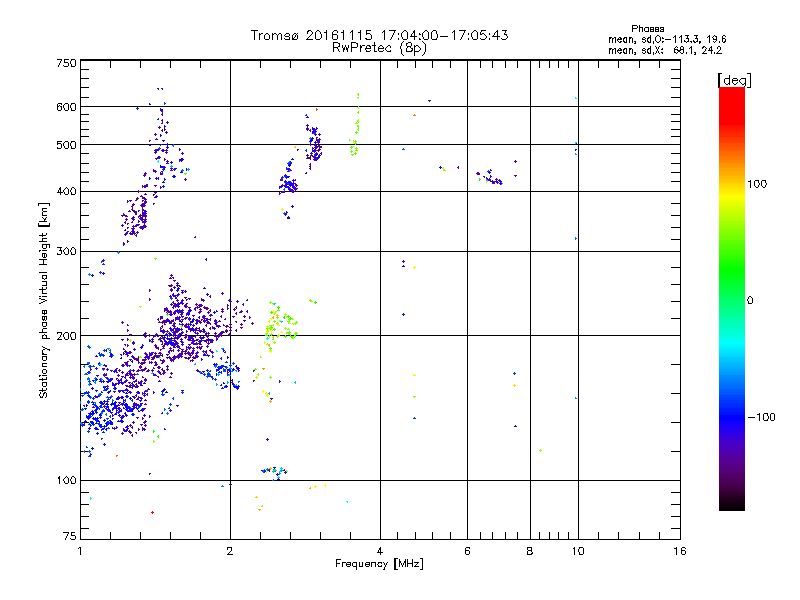The image size is (800, 600).
Task: Click the y-axis tick label "400"
Action: [x=66, y=191]
